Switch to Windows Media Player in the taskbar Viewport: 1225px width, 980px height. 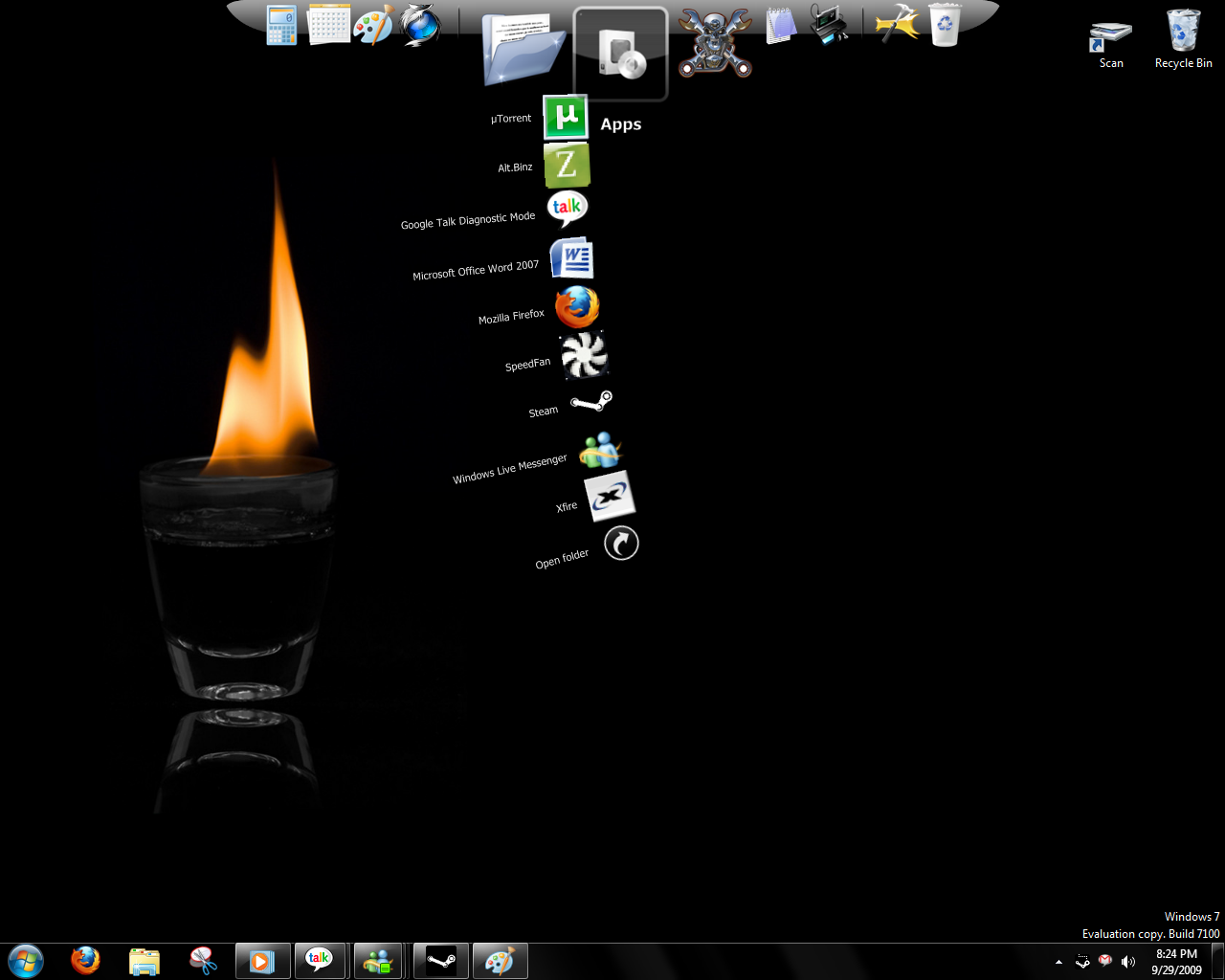pyautogui.click(x=262, y=961)
